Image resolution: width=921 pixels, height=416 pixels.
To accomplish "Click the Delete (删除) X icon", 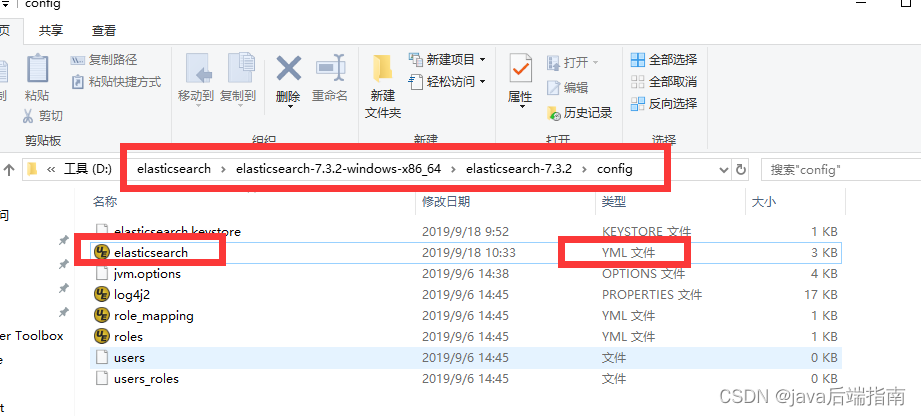I will (x=288, y=68).
